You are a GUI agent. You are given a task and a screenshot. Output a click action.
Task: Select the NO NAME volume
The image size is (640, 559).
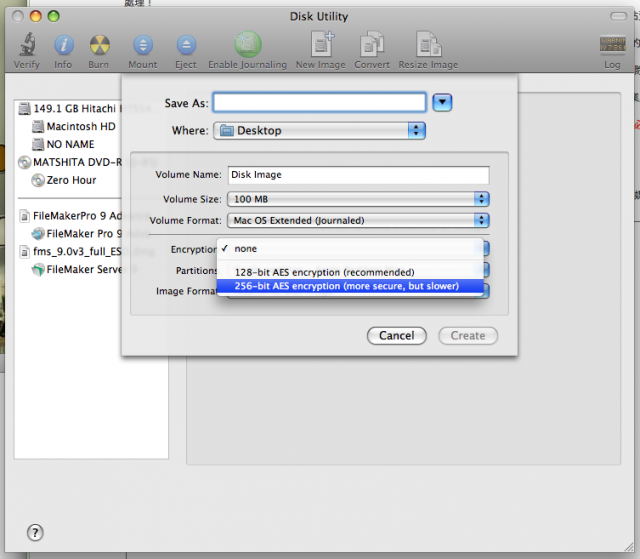63,144
